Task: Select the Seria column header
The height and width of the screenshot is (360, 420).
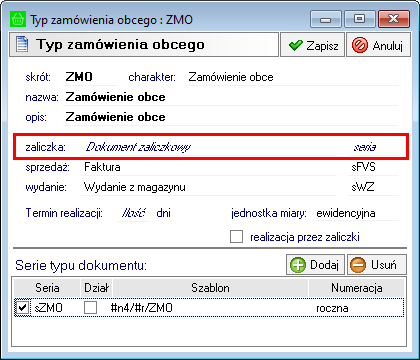Action: point(47,288)
